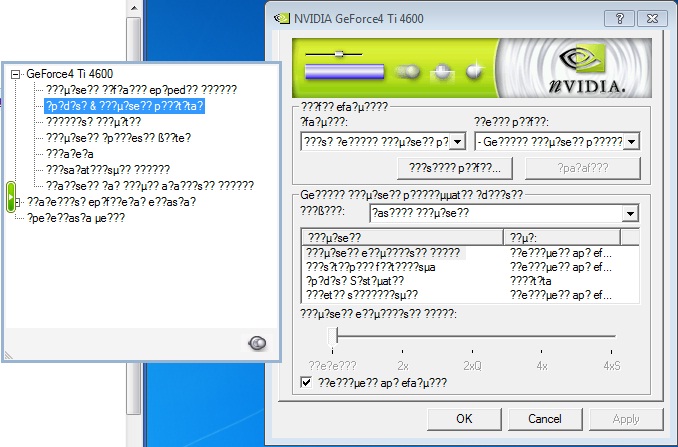Click the Help question mark button
Screen dimensions: 678x447
[x=619, y=19]
